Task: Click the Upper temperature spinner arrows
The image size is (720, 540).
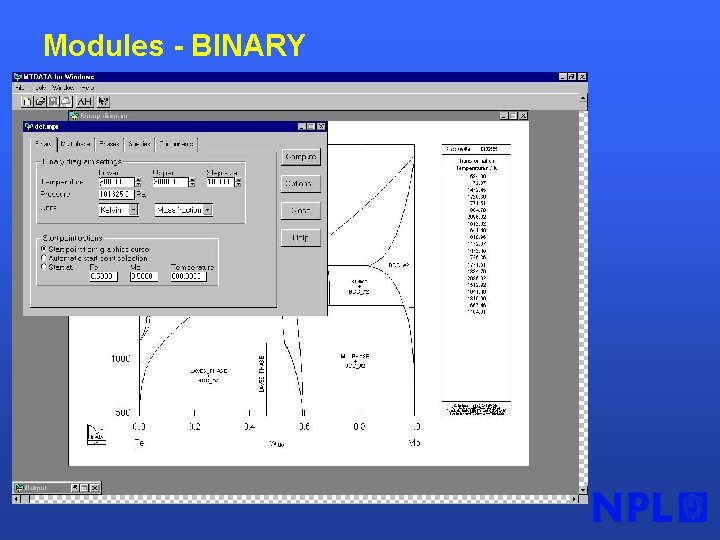Action: [x=192, y=182]
